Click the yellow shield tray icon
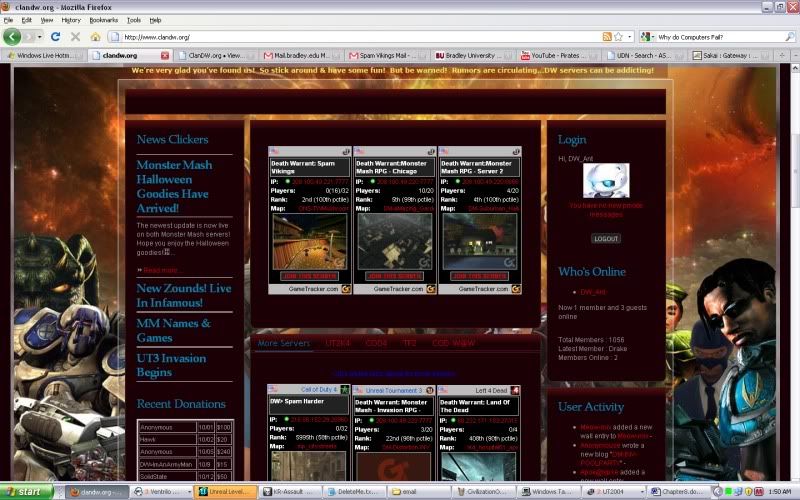The height and width of the screenshot is (500, 800). pyautogui.click(x=749, y=492)
